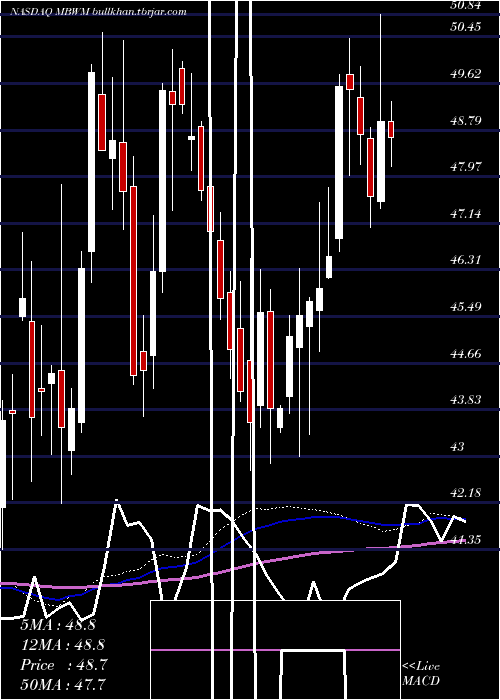Click the 49.62 price level label
Screen dimensions: 500x700
[x=466, y=73]
